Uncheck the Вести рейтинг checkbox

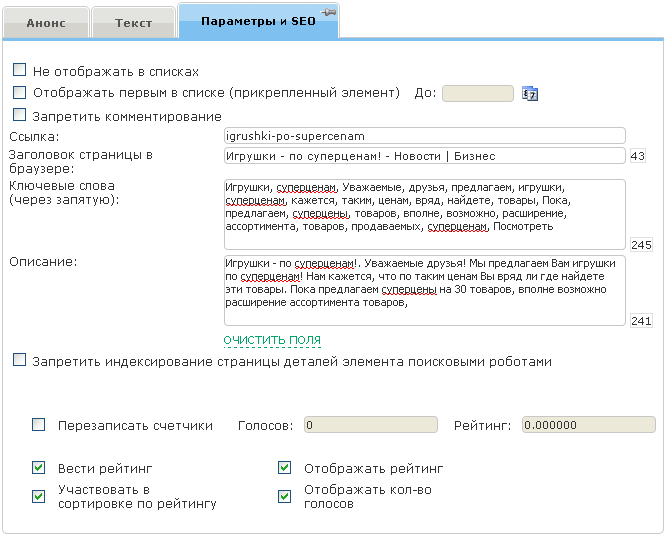[39, 467]
